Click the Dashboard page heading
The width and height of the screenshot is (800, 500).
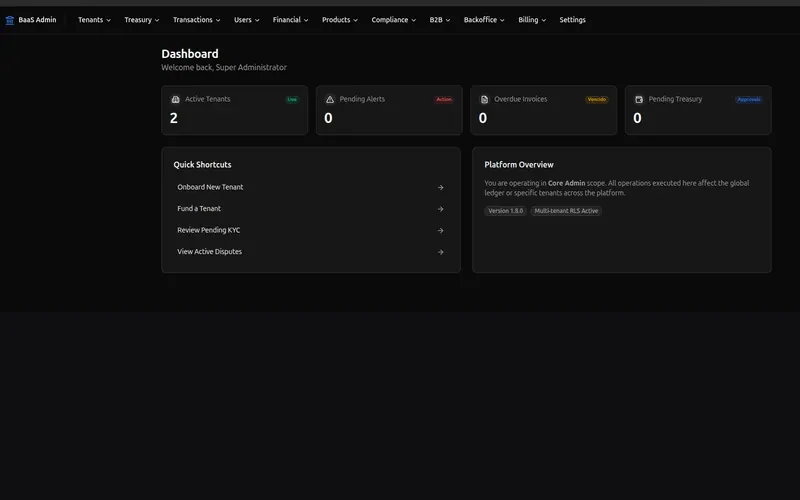pyautogui.click(x=190, y=54)
